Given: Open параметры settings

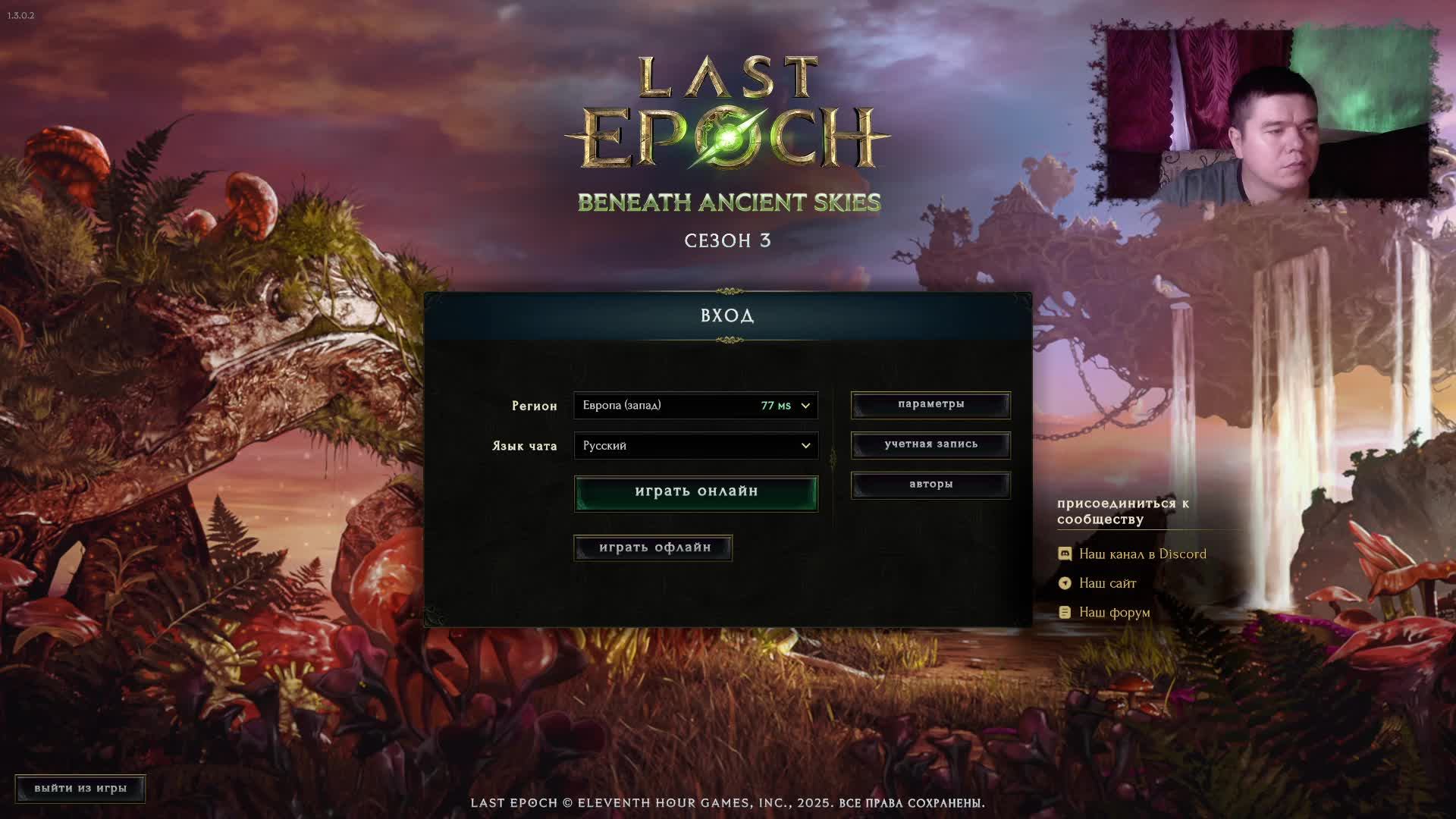Looking at the screenshot, I should tap(930, 405).
